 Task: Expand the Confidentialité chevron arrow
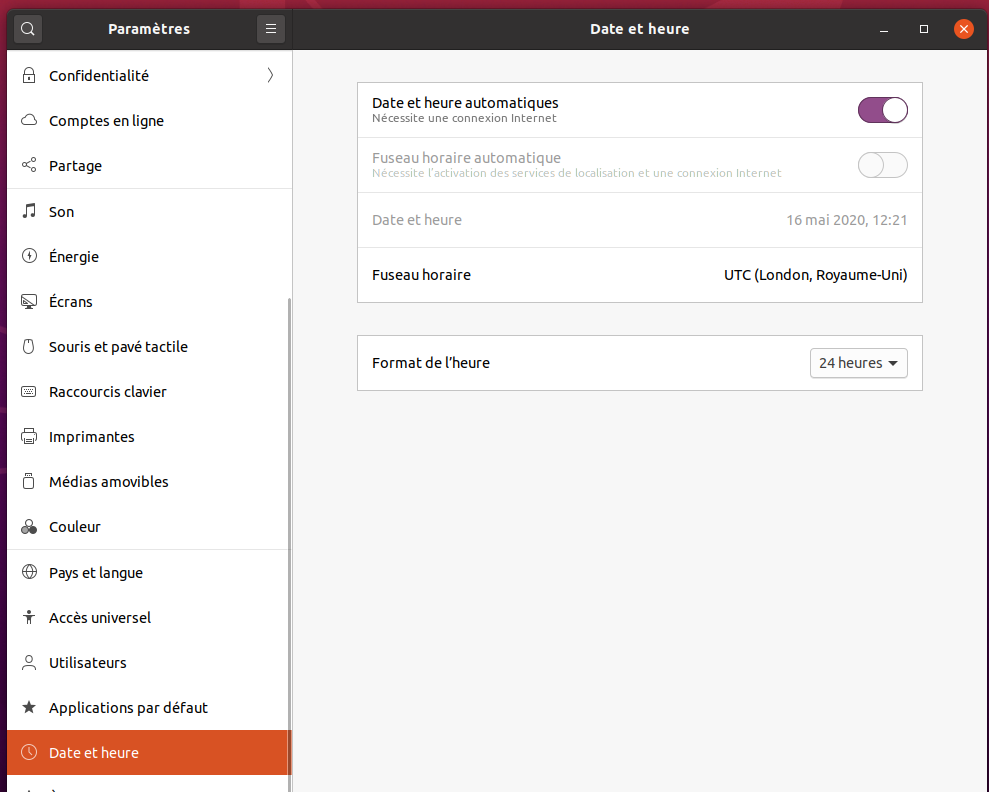coord(270,76)
